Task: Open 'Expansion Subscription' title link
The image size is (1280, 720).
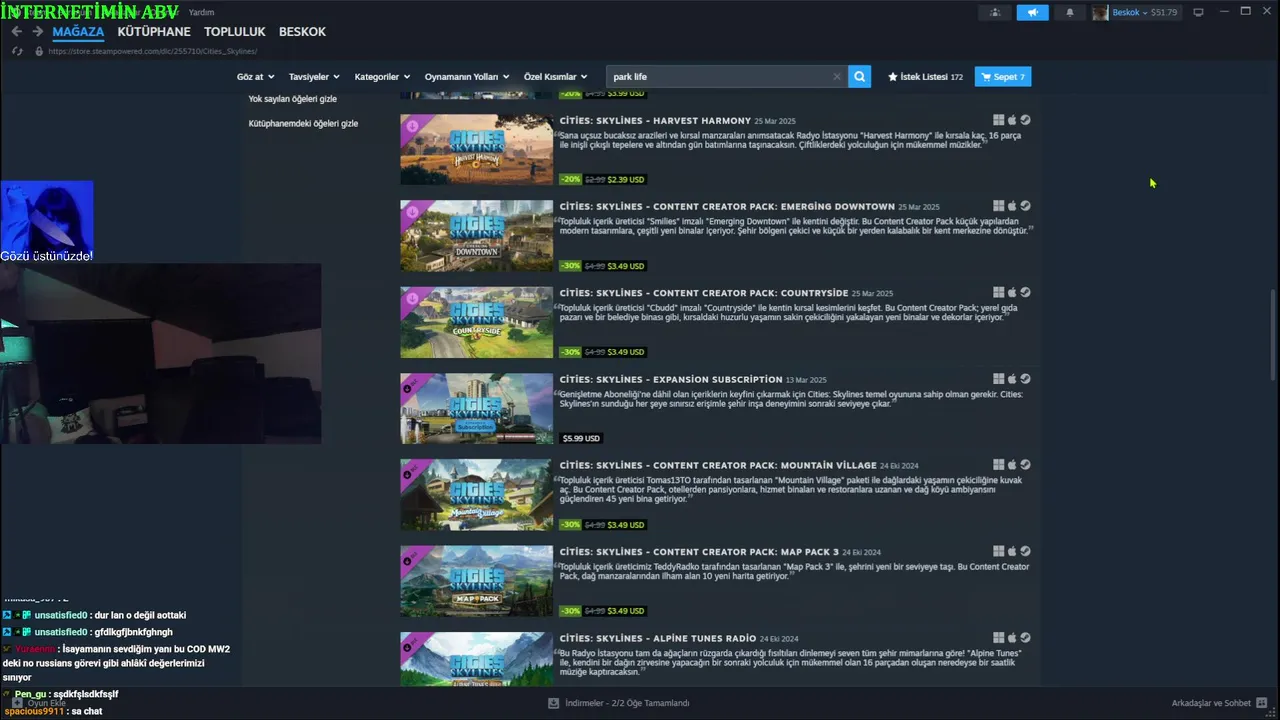Action: click(x=671, y=379)
